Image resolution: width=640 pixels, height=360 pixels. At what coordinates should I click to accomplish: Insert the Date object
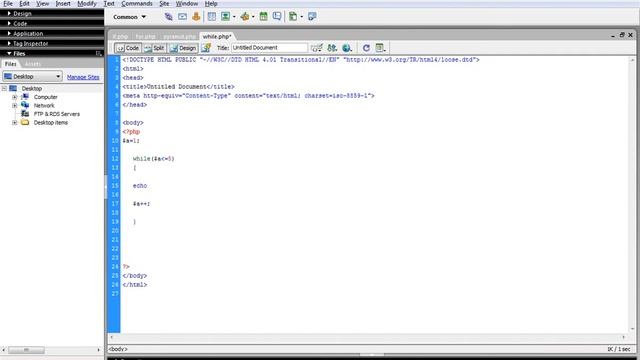(x=263, y=17)
